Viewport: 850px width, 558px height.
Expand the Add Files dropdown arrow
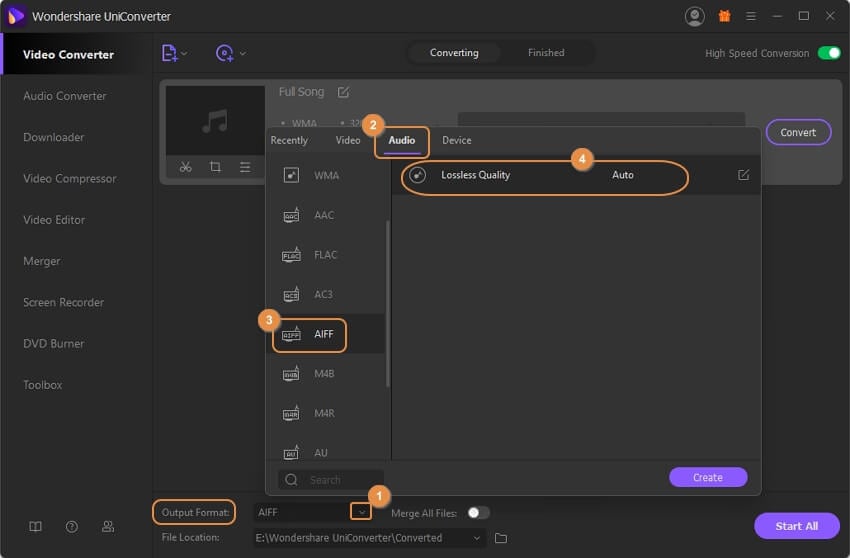[184, 54]
